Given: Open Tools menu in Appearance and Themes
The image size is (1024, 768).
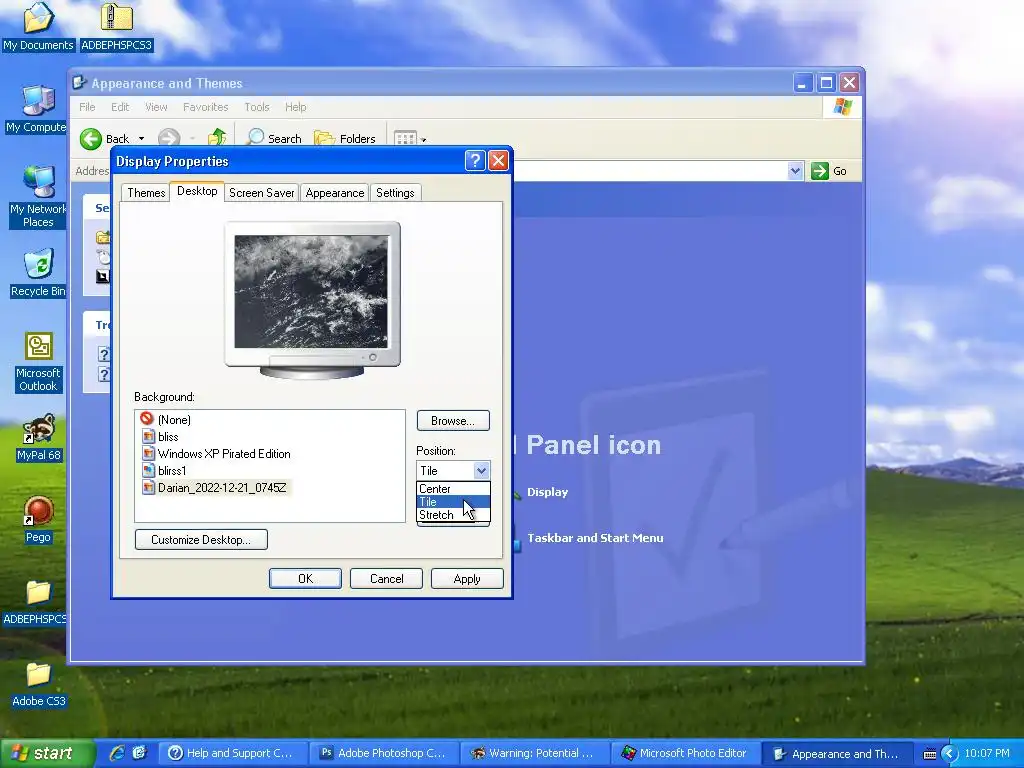Looking at the screenshot, I should [257, 107].
